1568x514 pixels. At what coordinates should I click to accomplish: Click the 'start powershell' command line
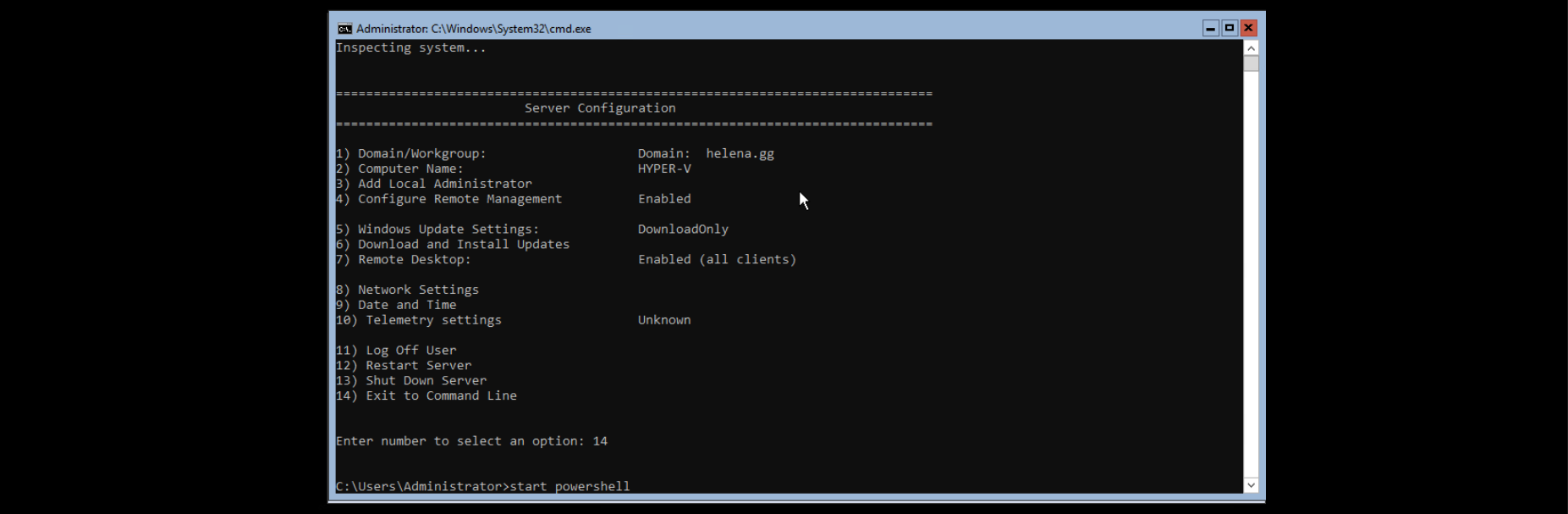click(569, 486)
